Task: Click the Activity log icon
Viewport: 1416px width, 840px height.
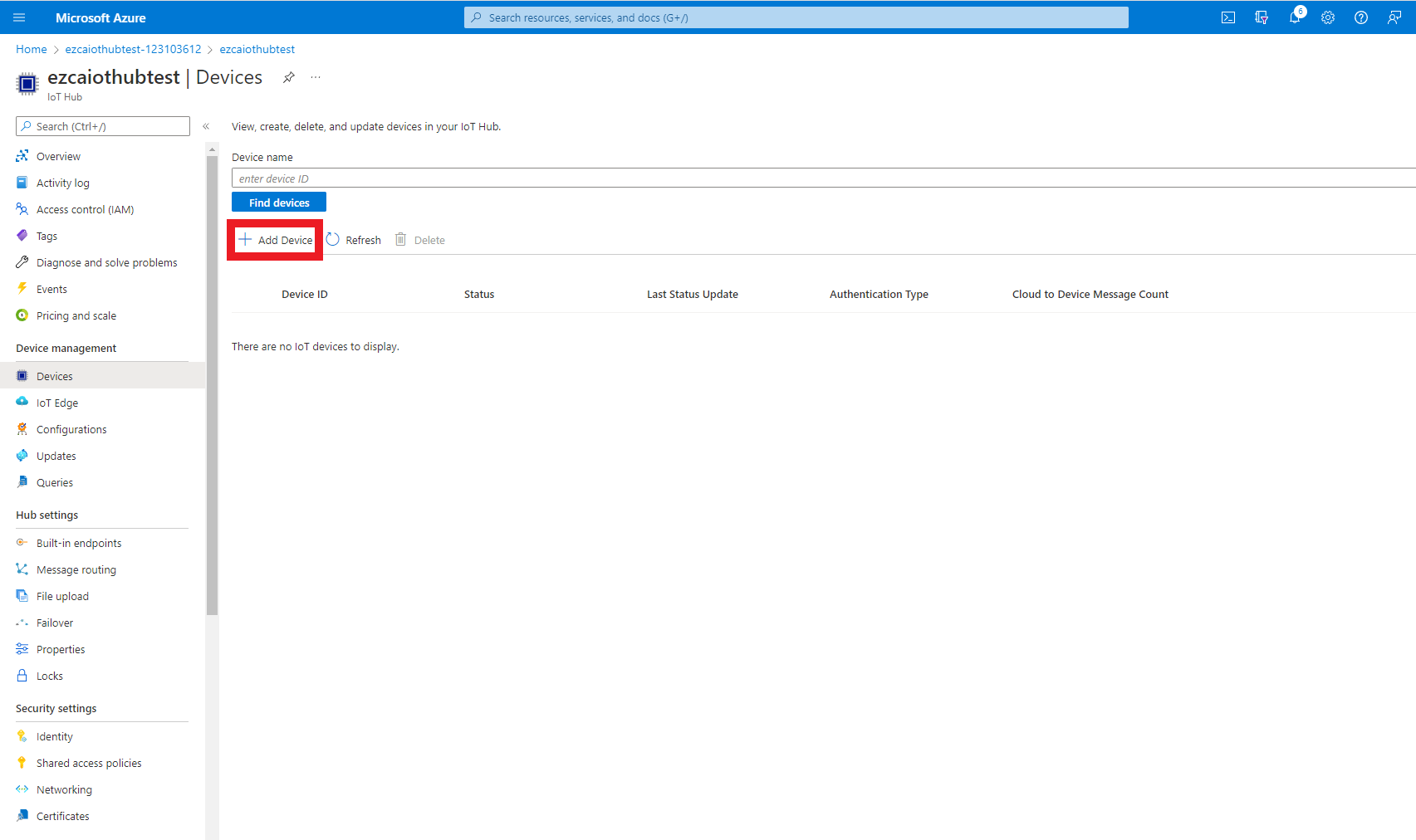Action: [22, 183]
